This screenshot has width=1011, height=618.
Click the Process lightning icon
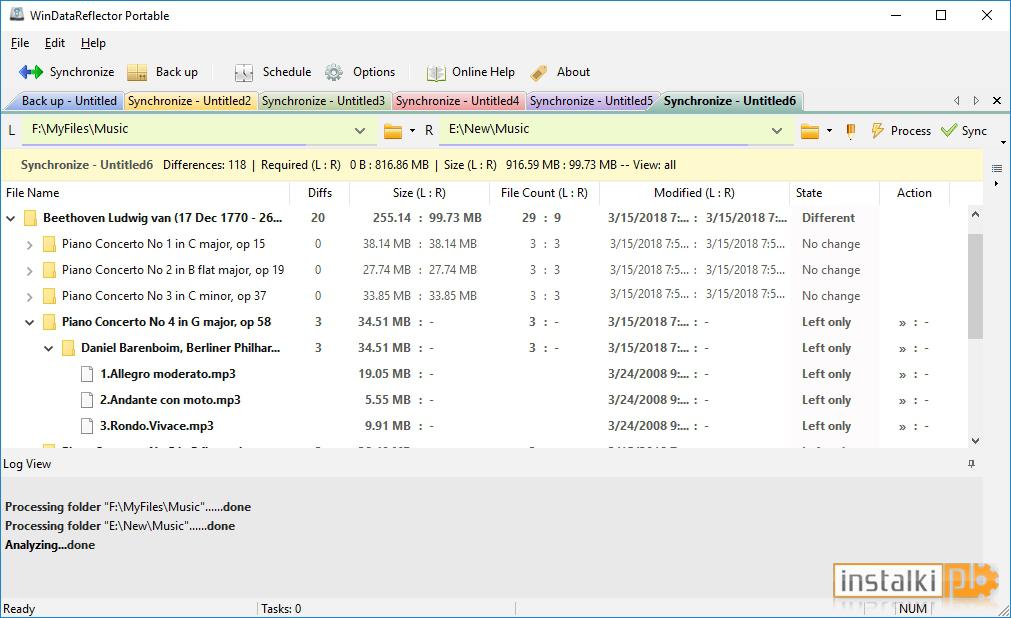coord(877,130)
